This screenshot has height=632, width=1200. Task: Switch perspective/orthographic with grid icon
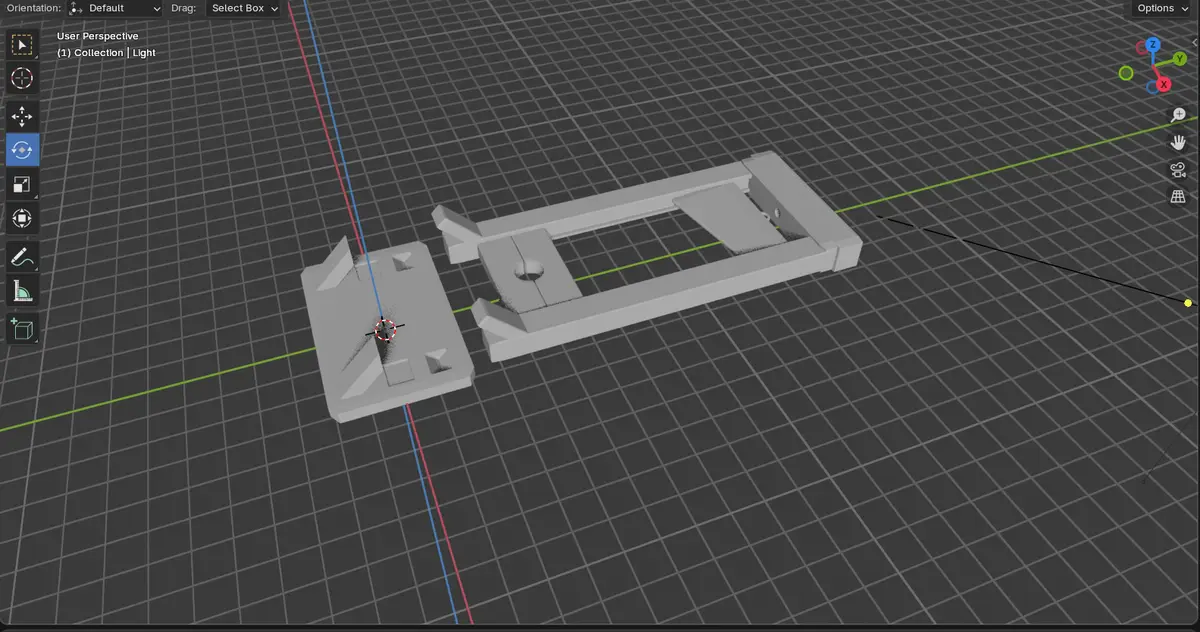point(1178,196)
